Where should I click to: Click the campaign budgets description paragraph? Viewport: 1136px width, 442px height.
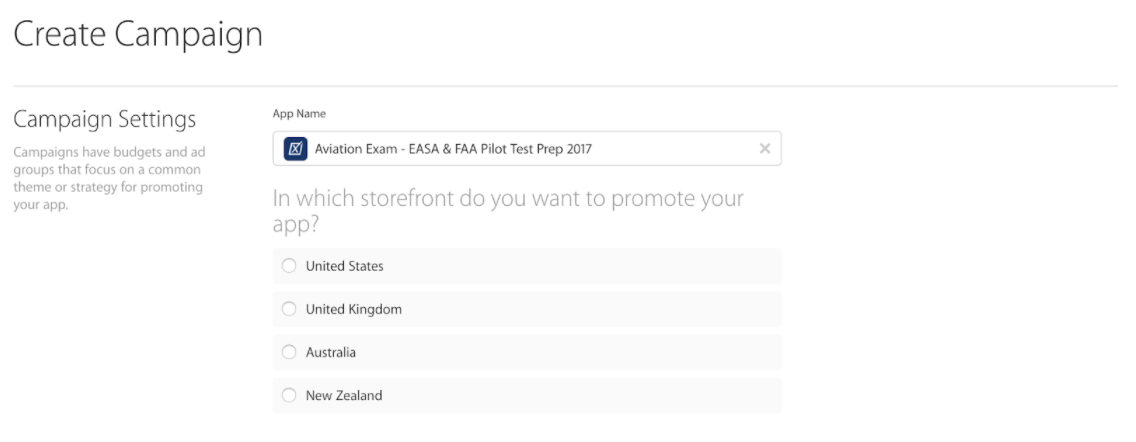click(x=109, y=178)
